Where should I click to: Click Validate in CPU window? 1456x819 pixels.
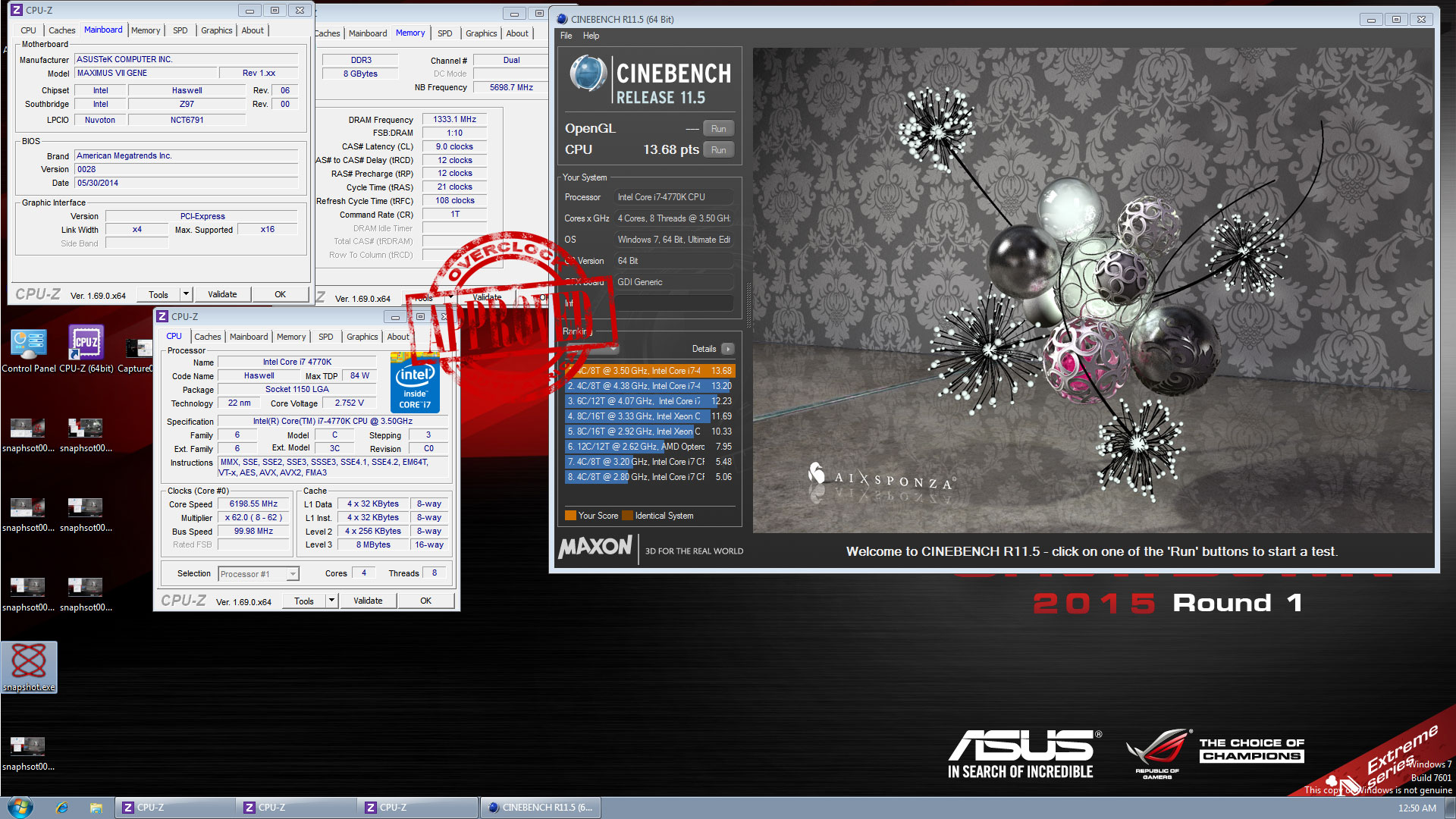click(x=368, y=601)
